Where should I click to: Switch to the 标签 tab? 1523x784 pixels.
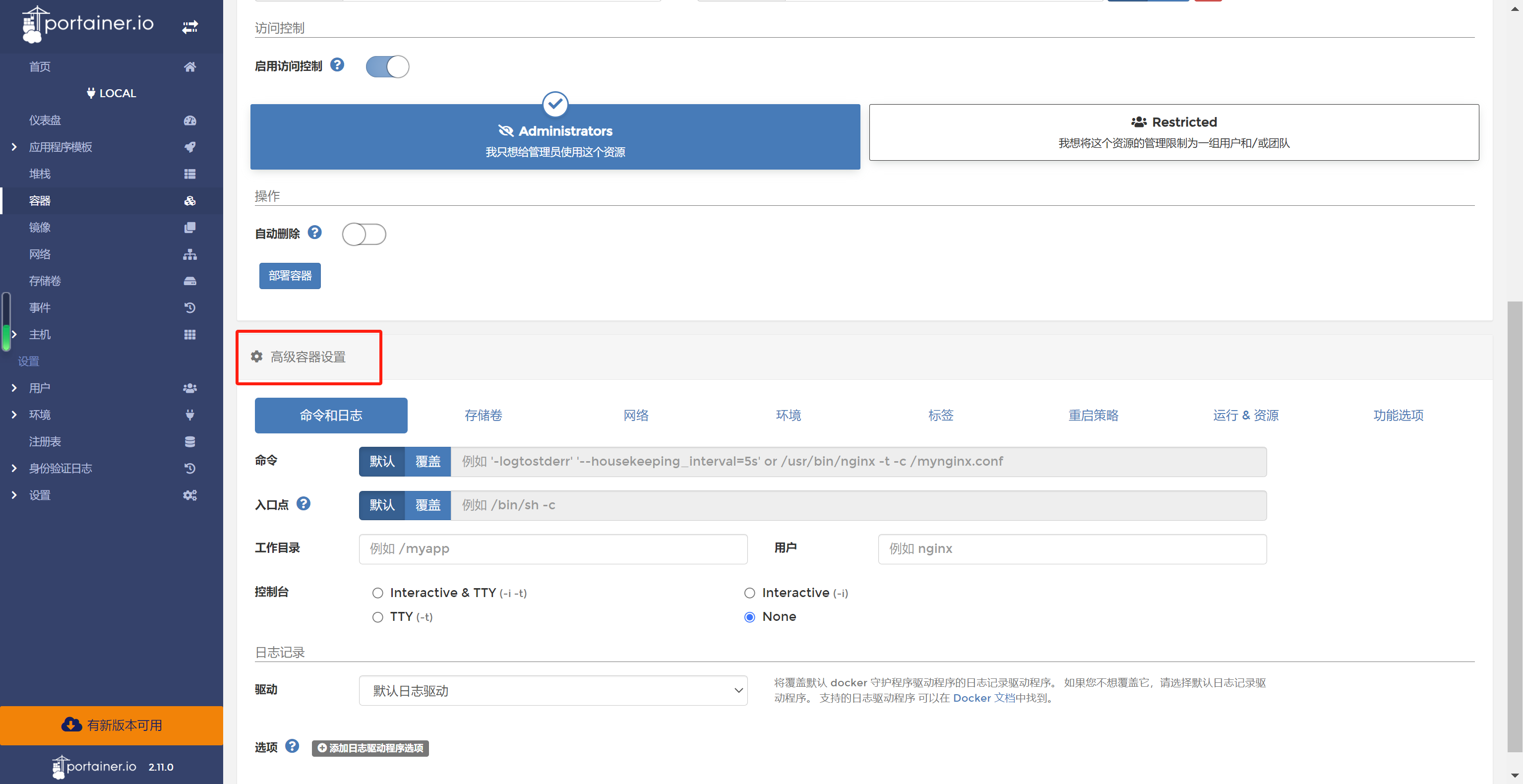pyautogui.click(x=941, y=416)
